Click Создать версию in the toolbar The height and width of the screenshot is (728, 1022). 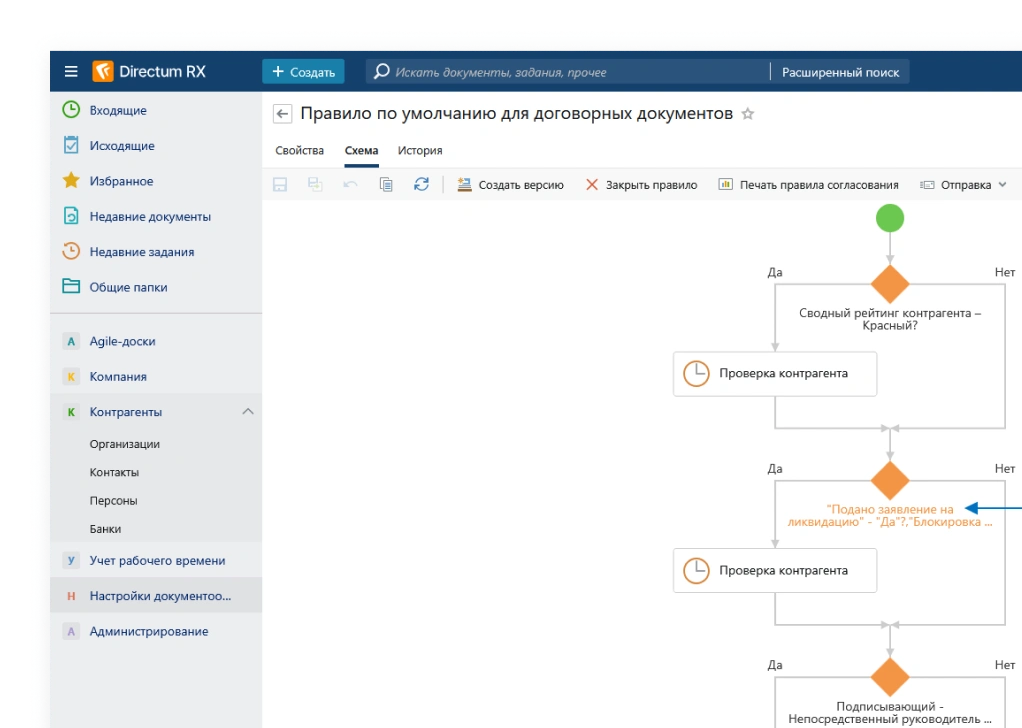(511, 185)
